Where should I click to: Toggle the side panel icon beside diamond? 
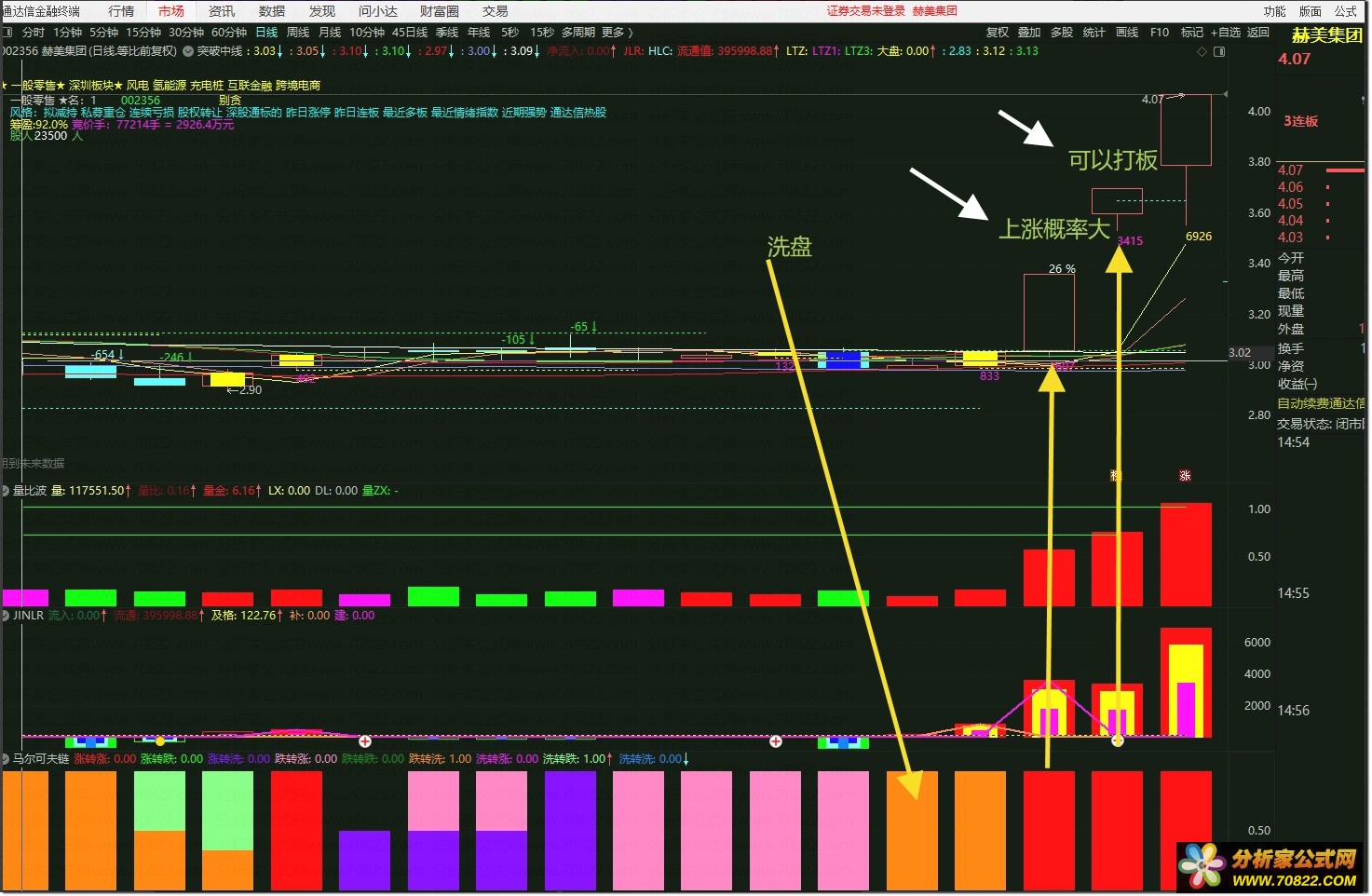1219,52
